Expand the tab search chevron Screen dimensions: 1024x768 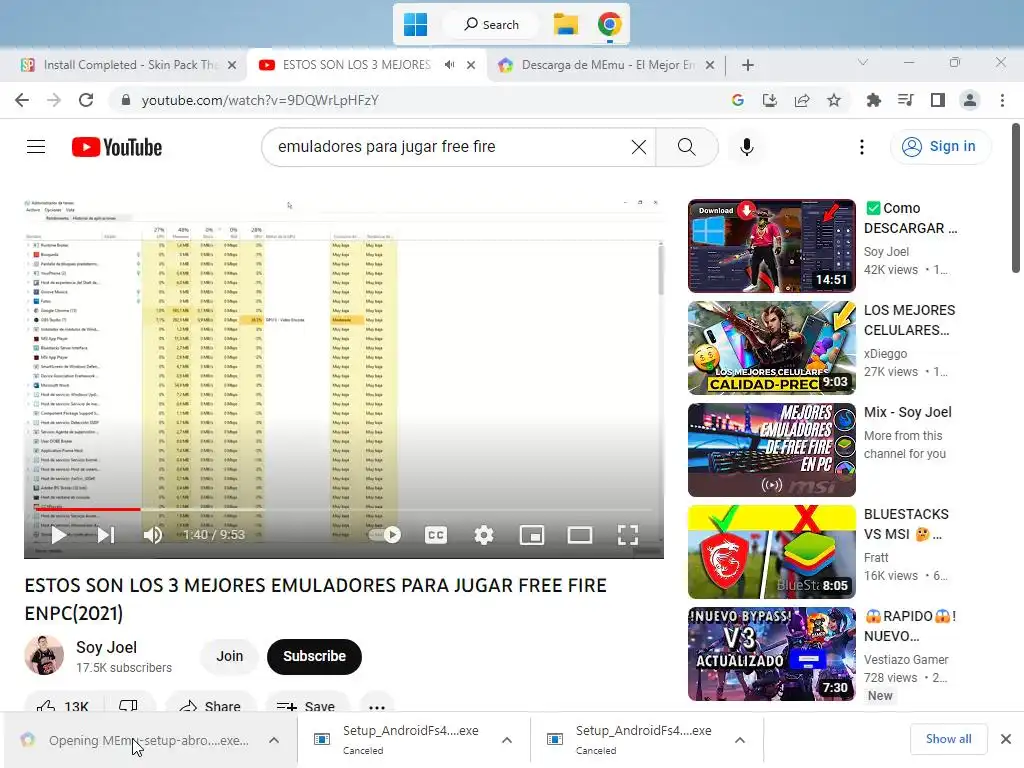[863, 63]
